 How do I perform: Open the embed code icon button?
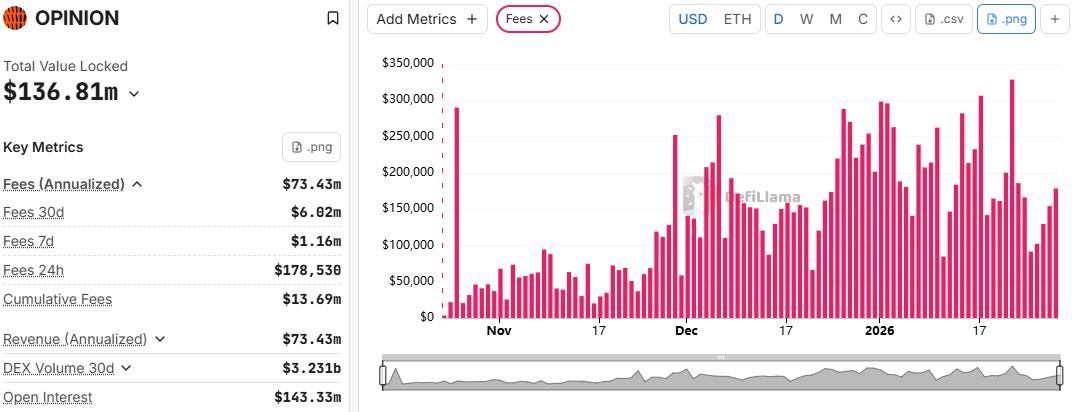point(896,19)
